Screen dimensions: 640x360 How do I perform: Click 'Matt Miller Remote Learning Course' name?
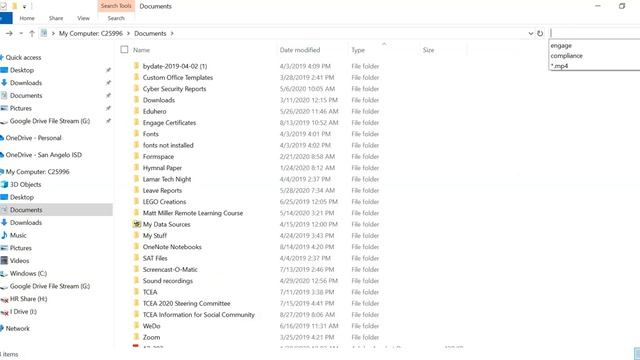(193, 213)
